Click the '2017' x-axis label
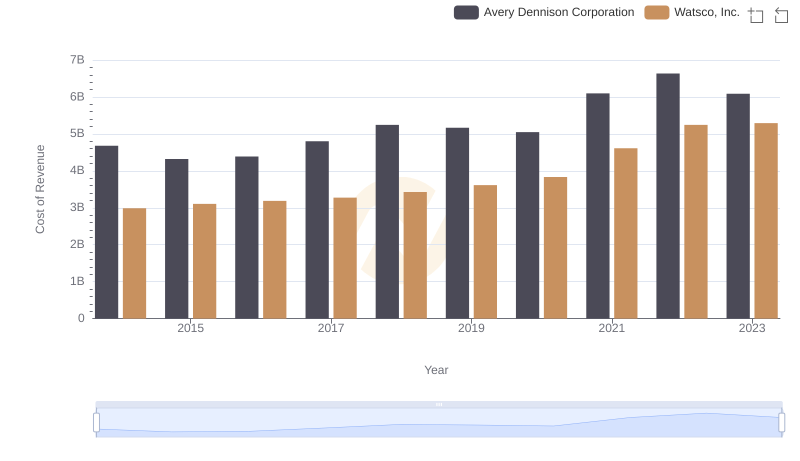 [x=331, y=328]
